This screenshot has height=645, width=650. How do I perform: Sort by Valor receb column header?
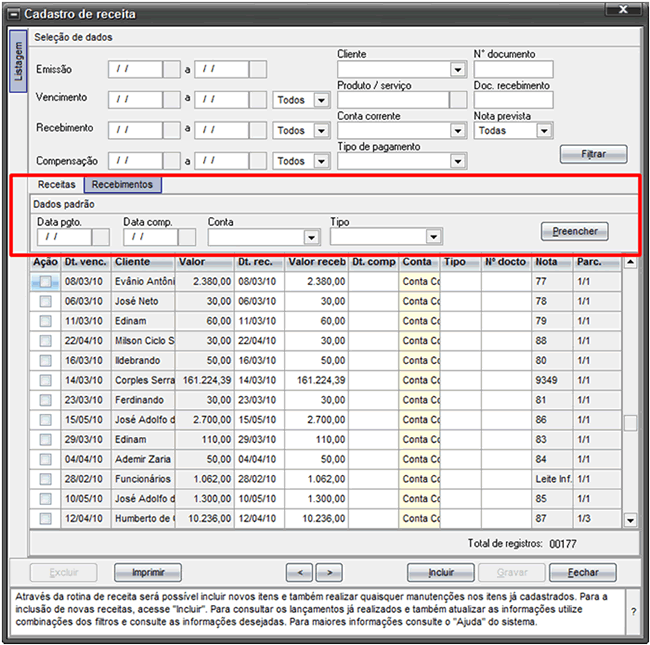(x=317, y=262)
